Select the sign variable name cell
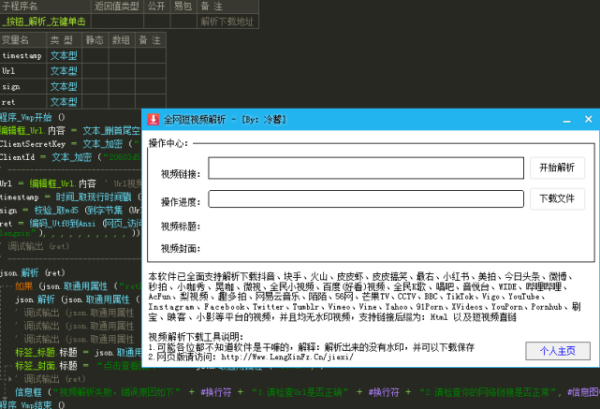The image size is (600, 409). (x=24, y=87)
